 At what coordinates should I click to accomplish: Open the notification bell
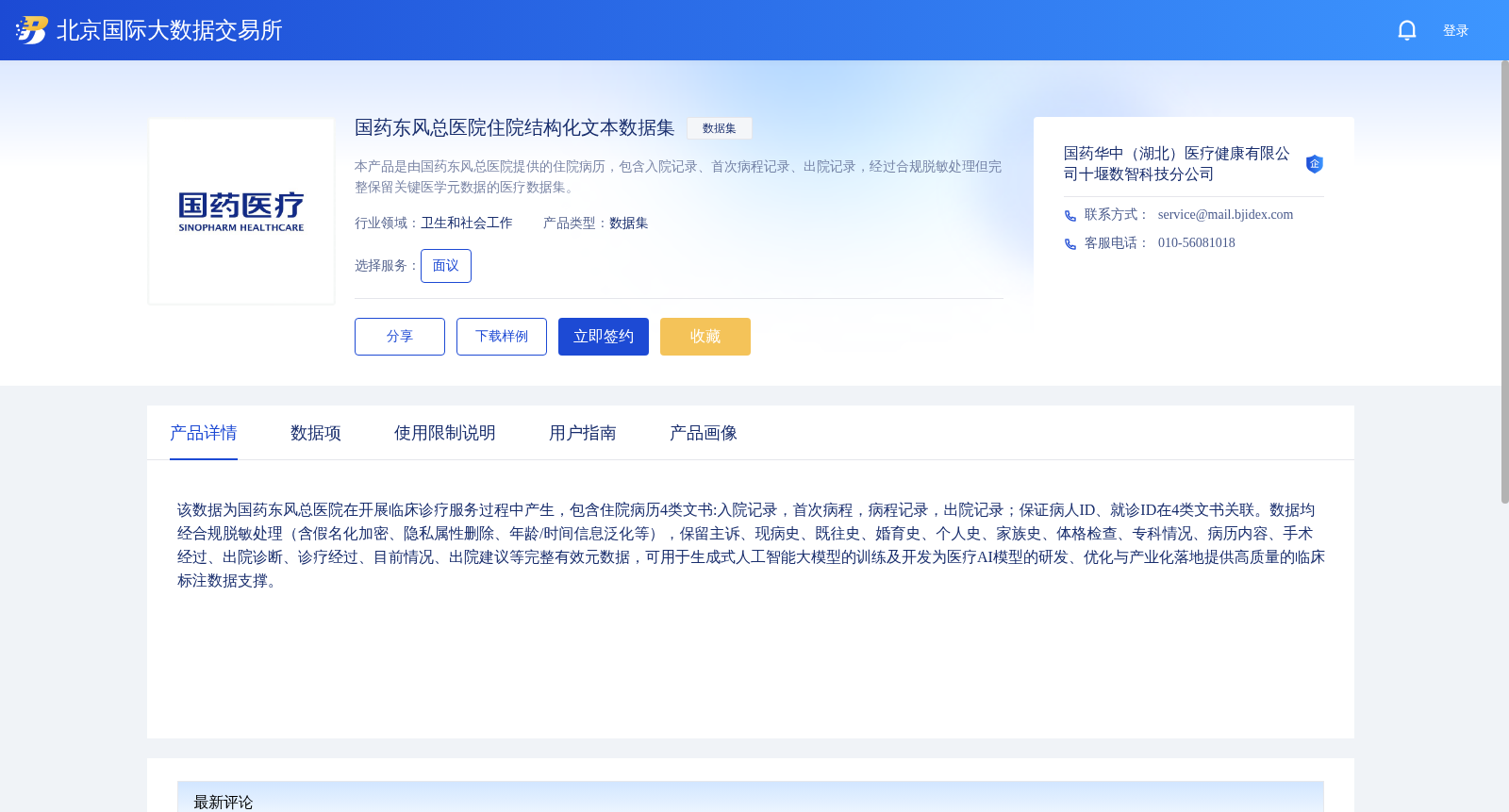[1407, 30]
